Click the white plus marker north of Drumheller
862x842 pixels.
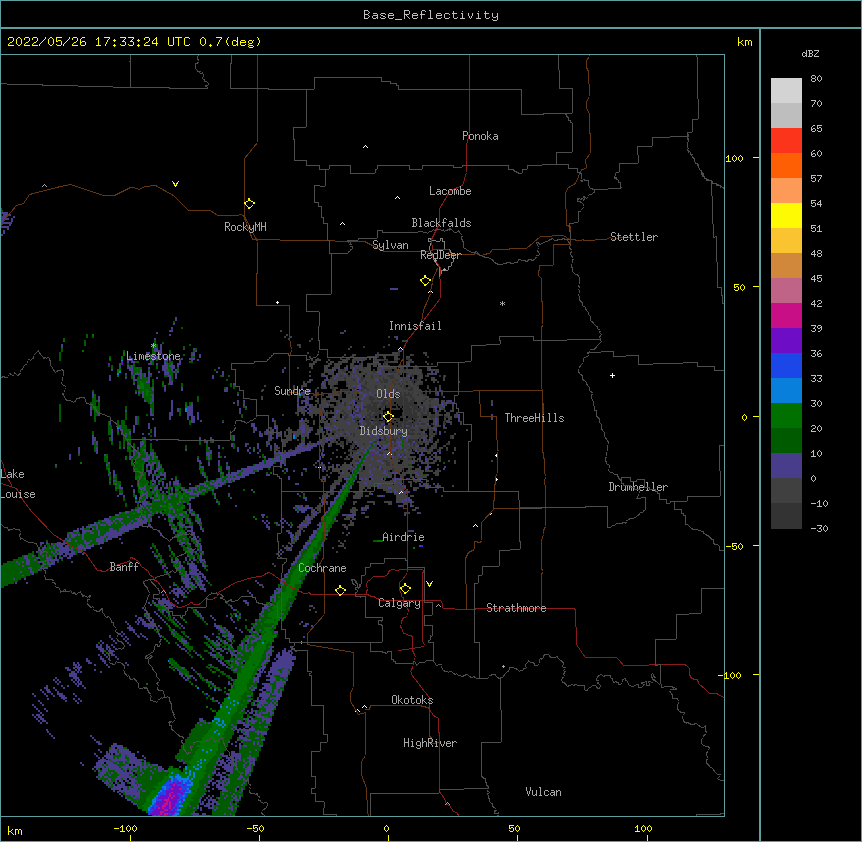[x=612, y=375]
